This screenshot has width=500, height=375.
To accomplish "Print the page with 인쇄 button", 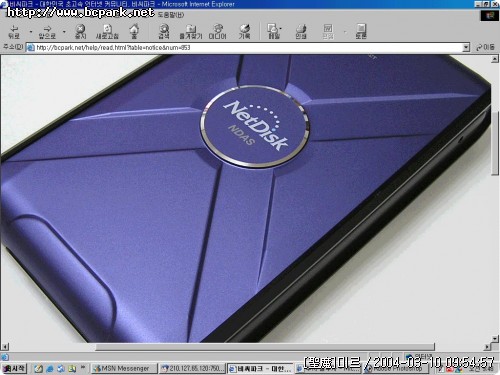I will 301,32.
